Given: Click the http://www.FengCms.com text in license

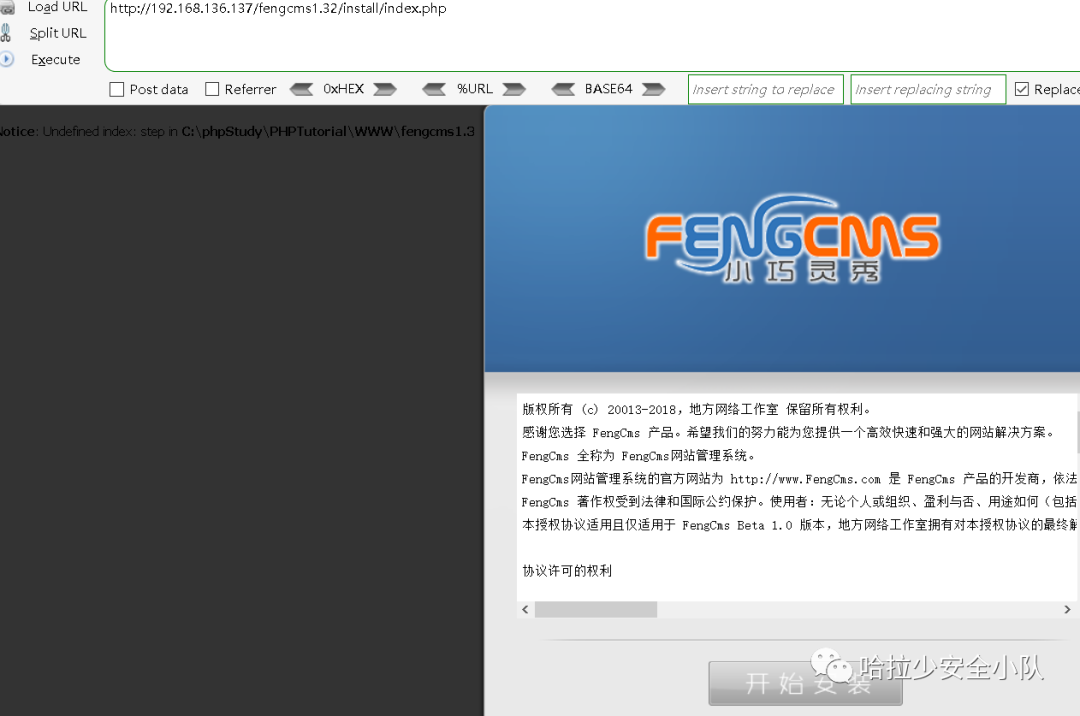Looking at the screenshot, I should pyautogui.click(x=805, y=479).
